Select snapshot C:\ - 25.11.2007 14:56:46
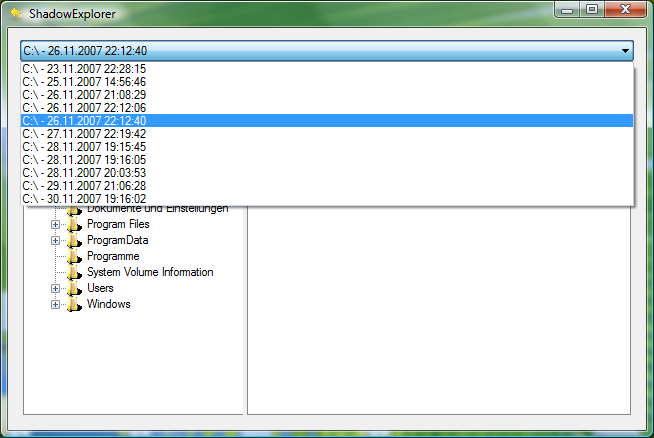 327,82
